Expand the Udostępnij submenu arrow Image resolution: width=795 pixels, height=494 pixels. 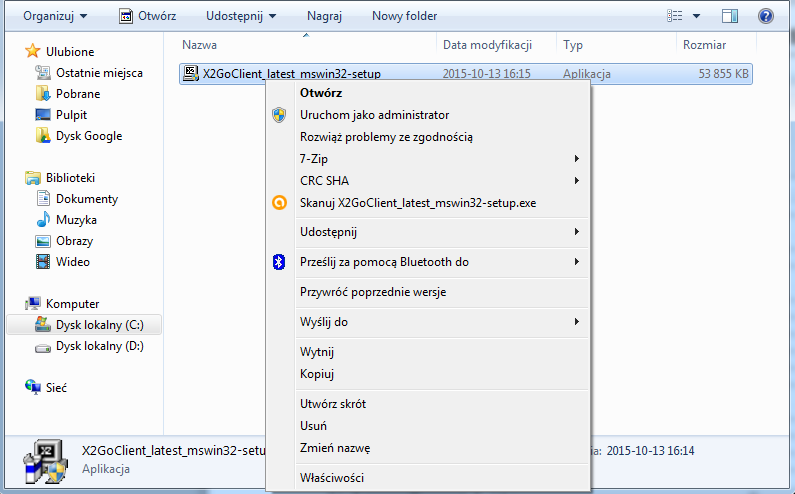coord(576,232)
